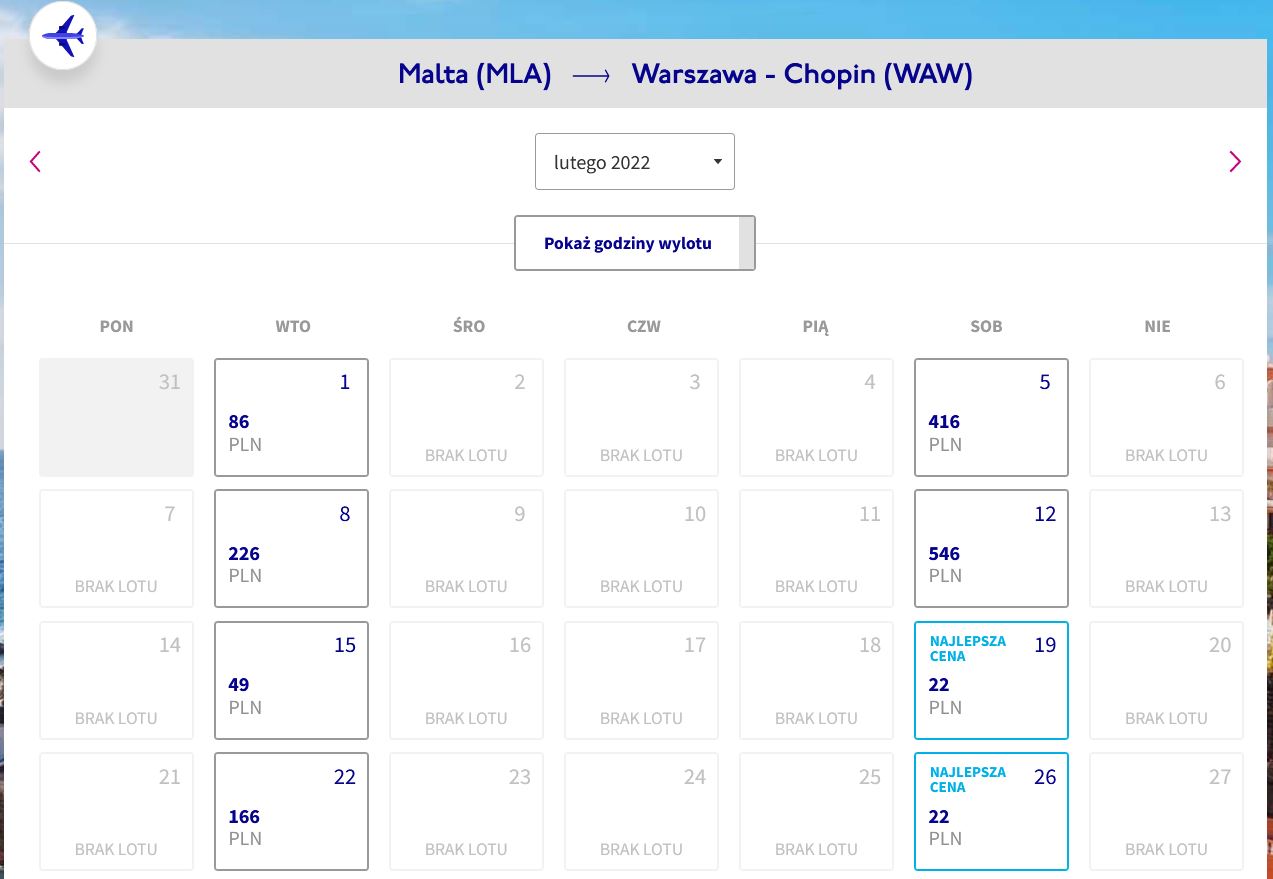Click February 20 no-flight day cell
The height and width of the screenshot is (879, 1273).
point(1166,680)
